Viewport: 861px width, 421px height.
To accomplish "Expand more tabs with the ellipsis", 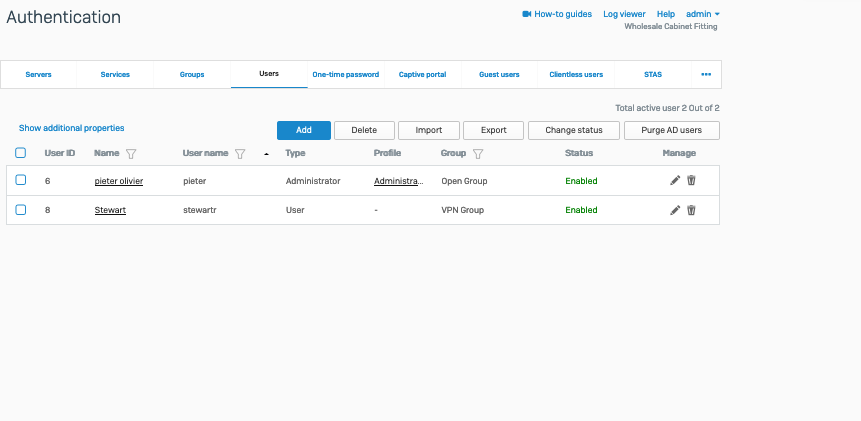I will coord(706,74).
